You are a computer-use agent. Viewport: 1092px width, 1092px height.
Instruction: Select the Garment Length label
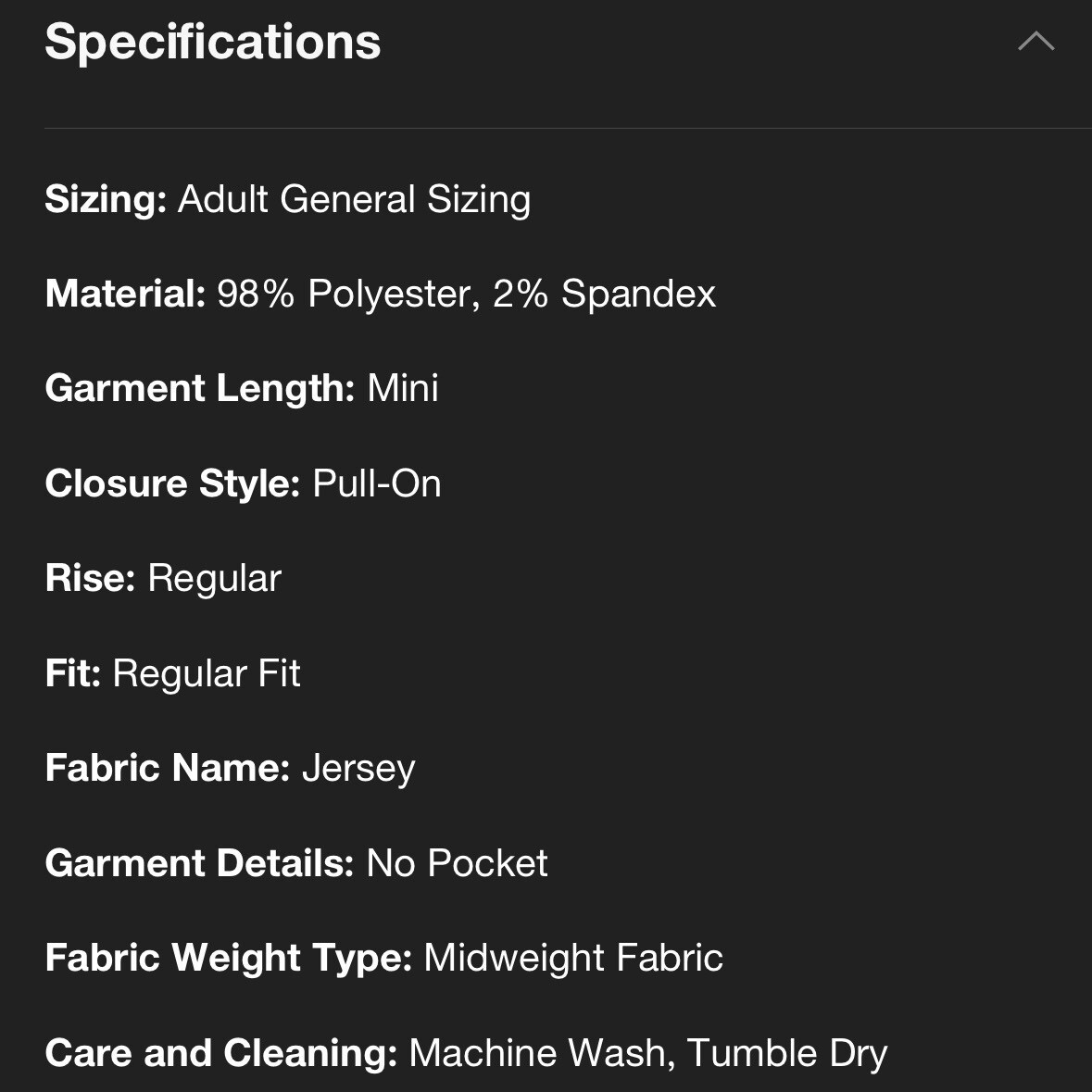[x=200, y=388]
